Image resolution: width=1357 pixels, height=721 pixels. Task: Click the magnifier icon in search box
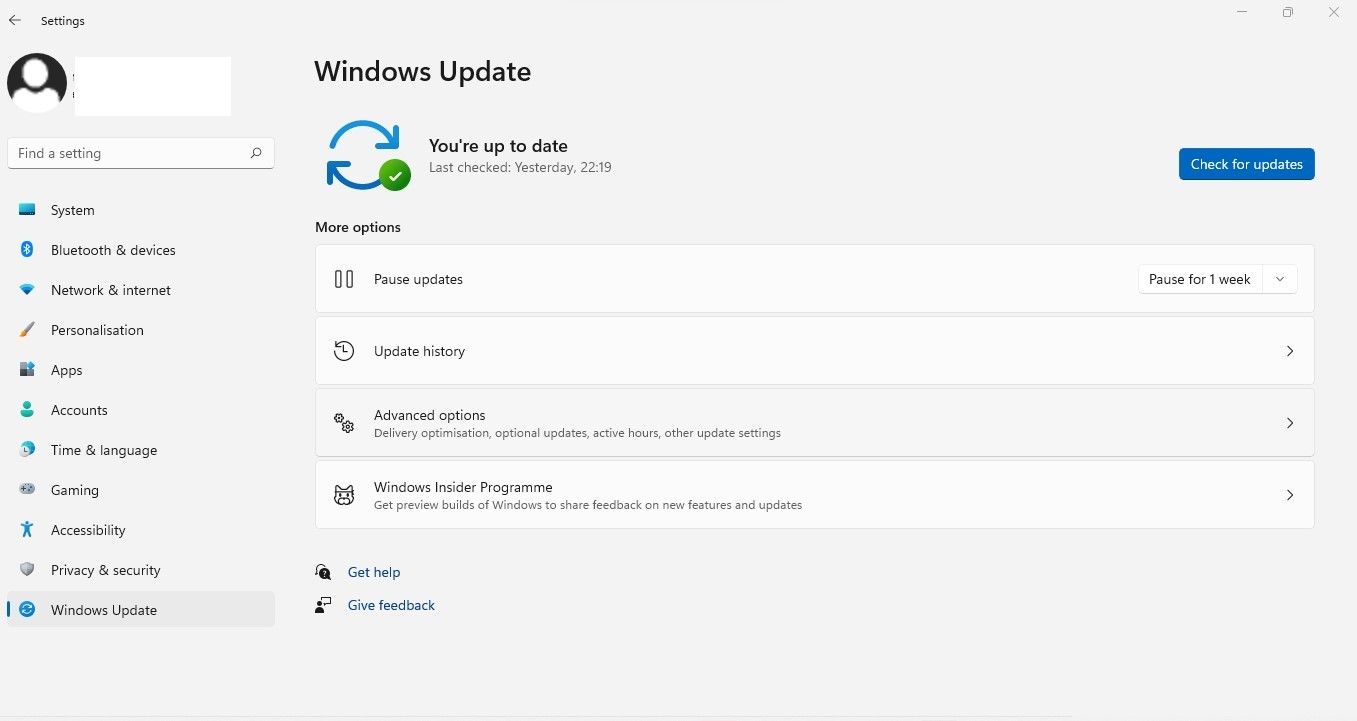(256, 153)
